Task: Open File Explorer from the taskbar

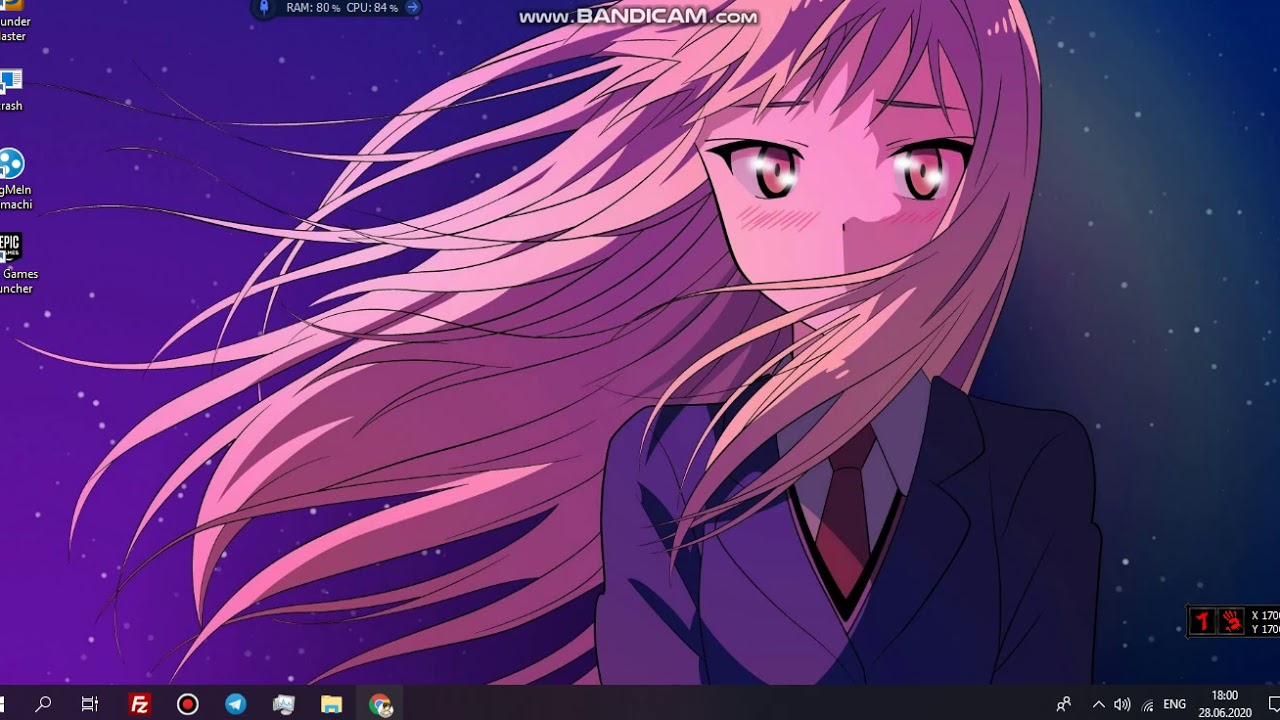Action: [331, 704]
